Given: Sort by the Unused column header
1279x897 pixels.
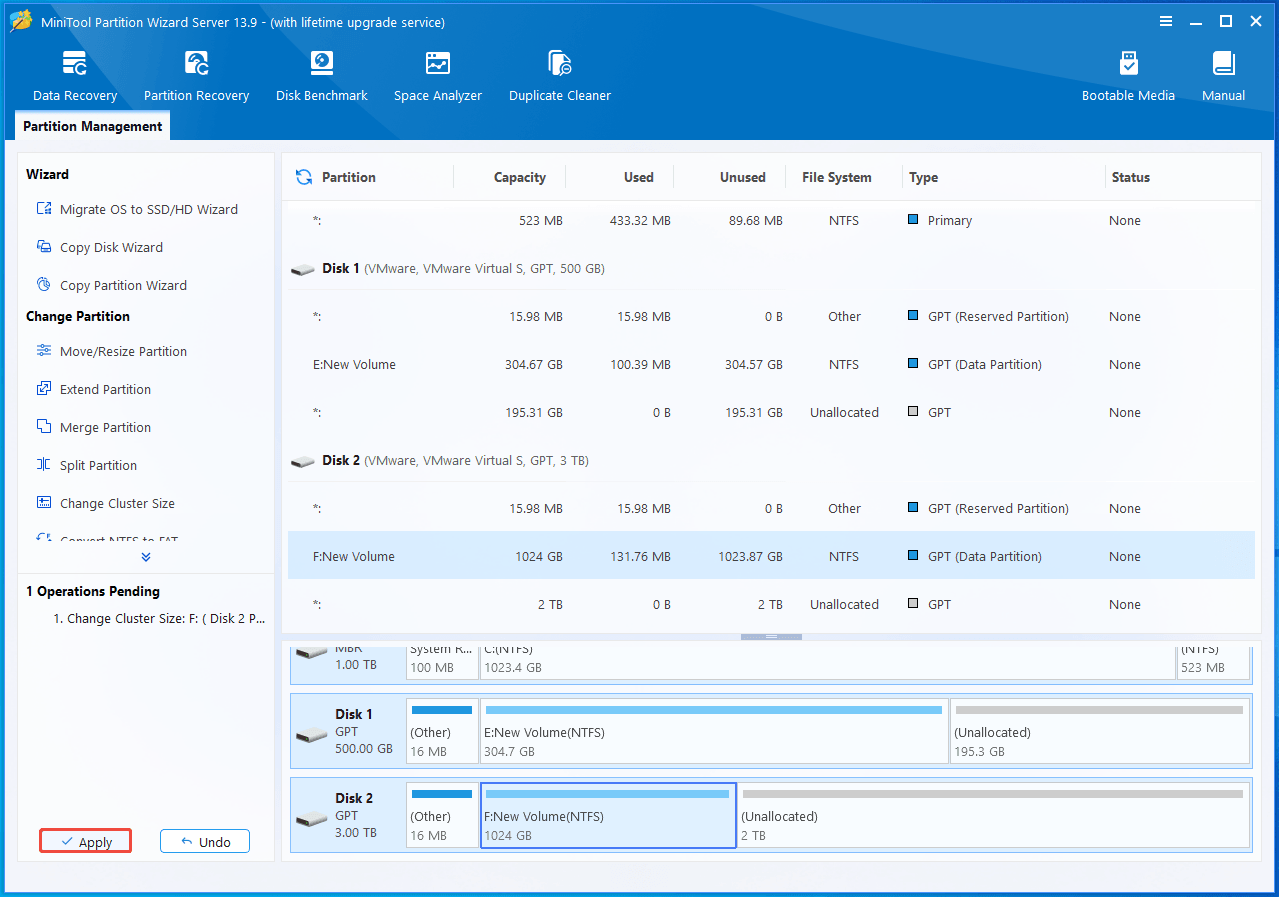Looking at the screenshot, I should point(743,177).
